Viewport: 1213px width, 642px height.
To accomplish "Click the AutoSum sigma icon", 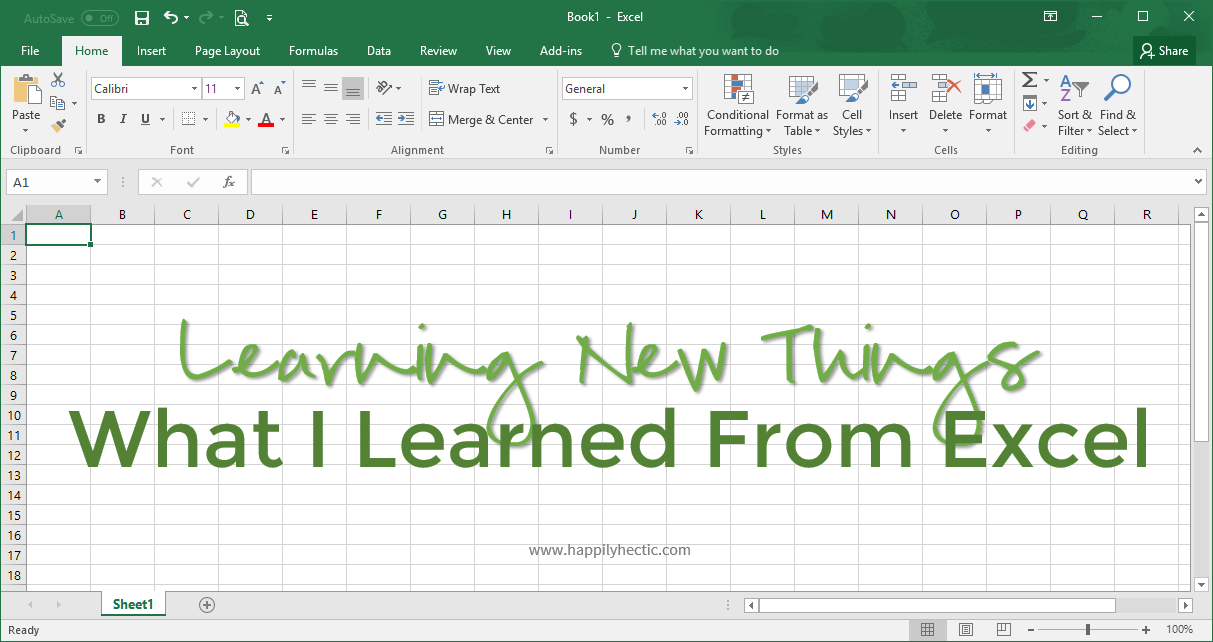I will 1029,80.
